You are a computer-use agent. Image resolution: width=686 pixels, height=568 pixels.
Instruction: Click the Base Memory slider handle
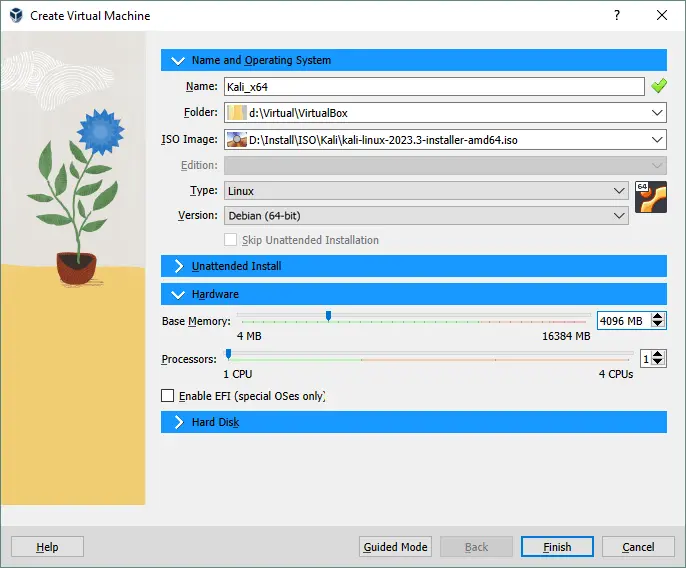tap(329, 316)
